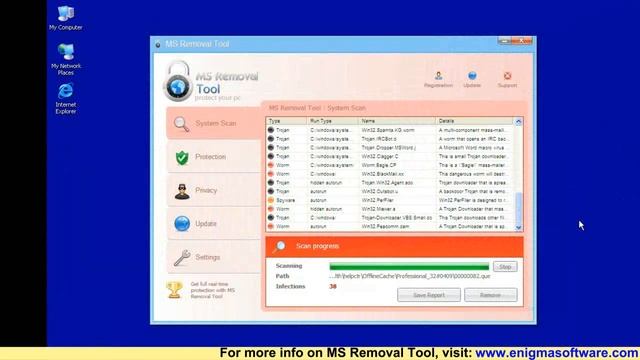
Task: Click the magnifier System Scan icon
Action: [181, 124]
